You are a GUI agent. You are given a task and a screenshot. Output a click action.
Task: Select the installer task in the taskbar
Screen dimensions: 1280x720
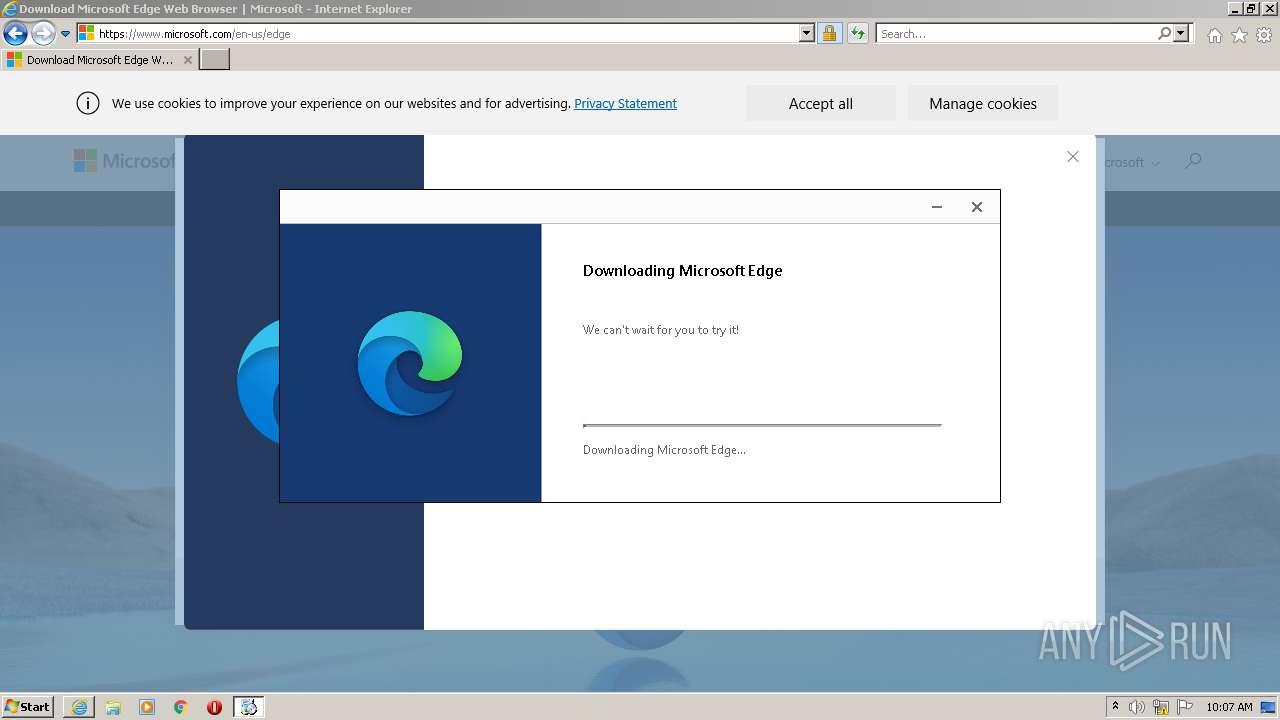pyautogui.click(x=249, y=707)
